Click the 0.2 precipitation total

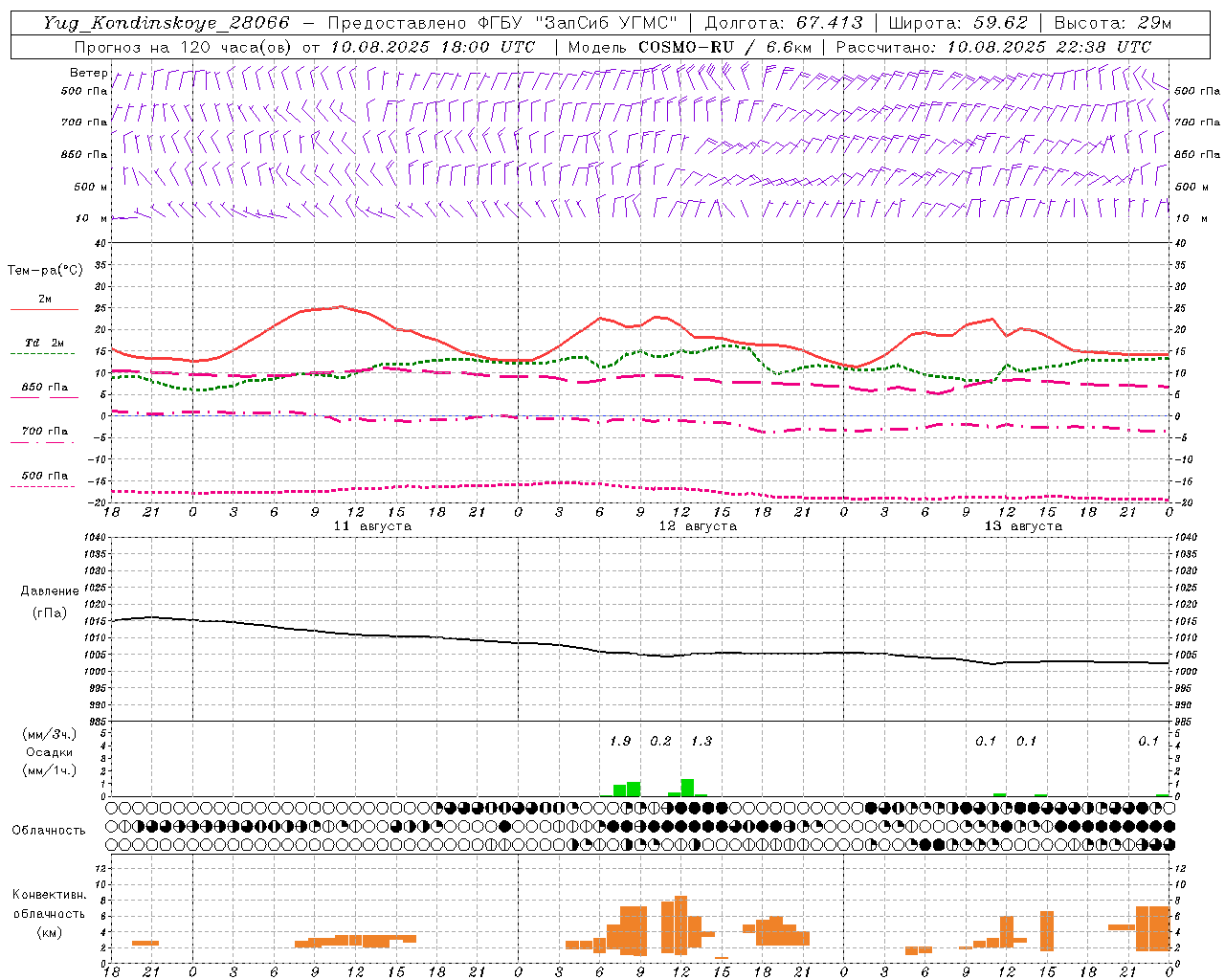point(660,742)
